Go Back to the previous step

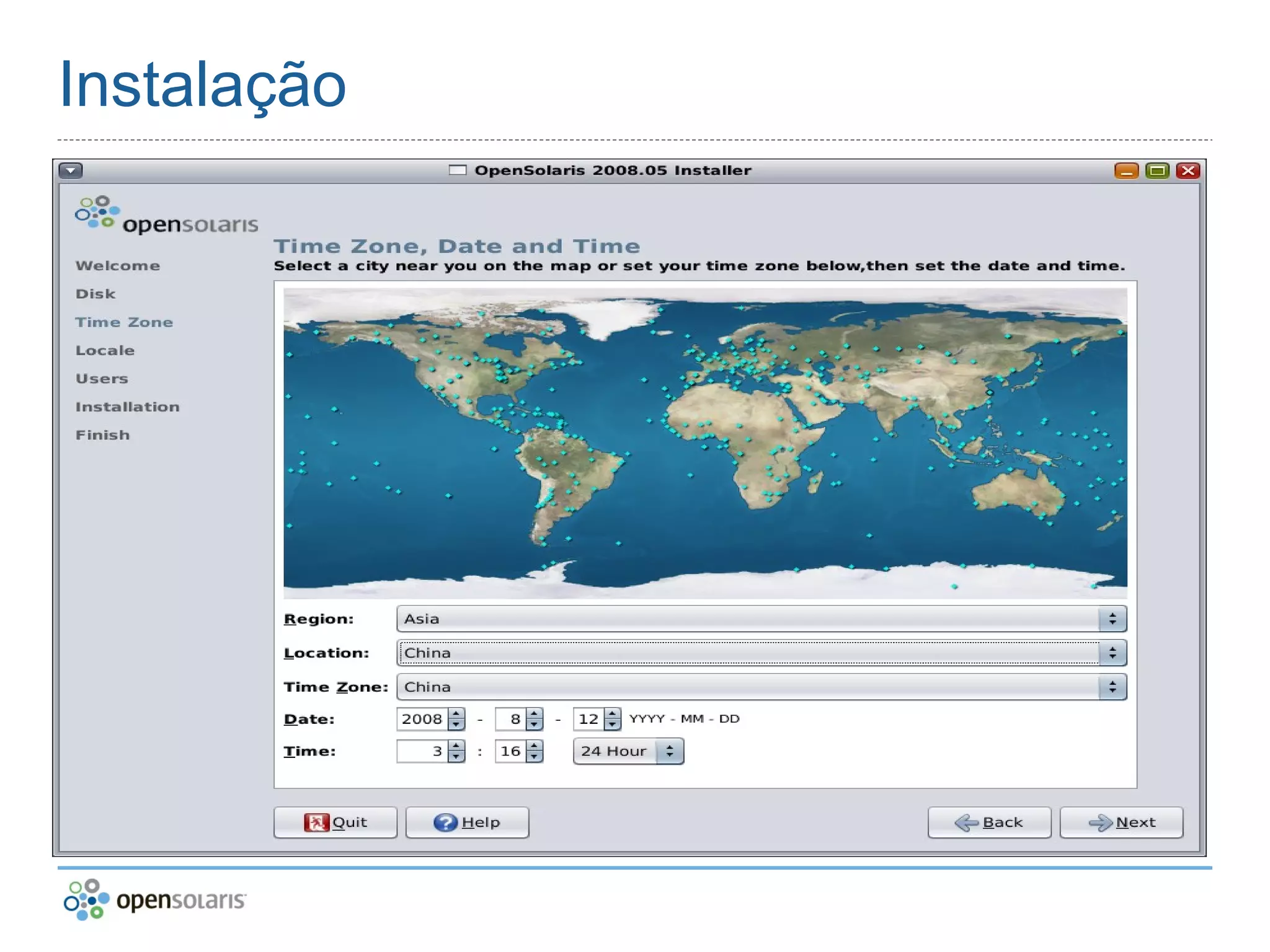click(x=989, y=822)
